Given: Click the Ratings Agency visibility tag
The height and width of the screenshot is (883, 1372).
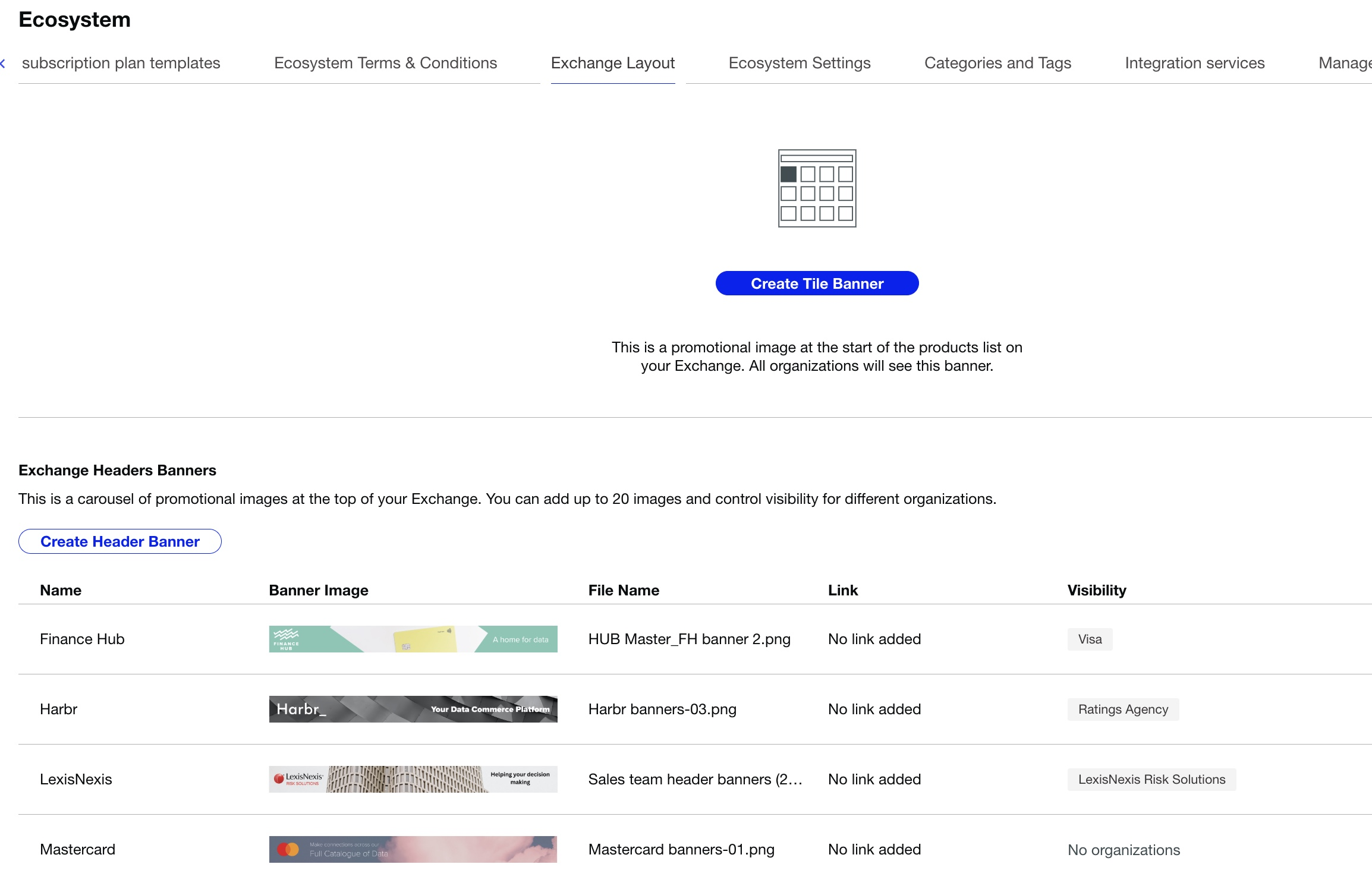Looking at the screenshot, I should [x=1122, y=709].
